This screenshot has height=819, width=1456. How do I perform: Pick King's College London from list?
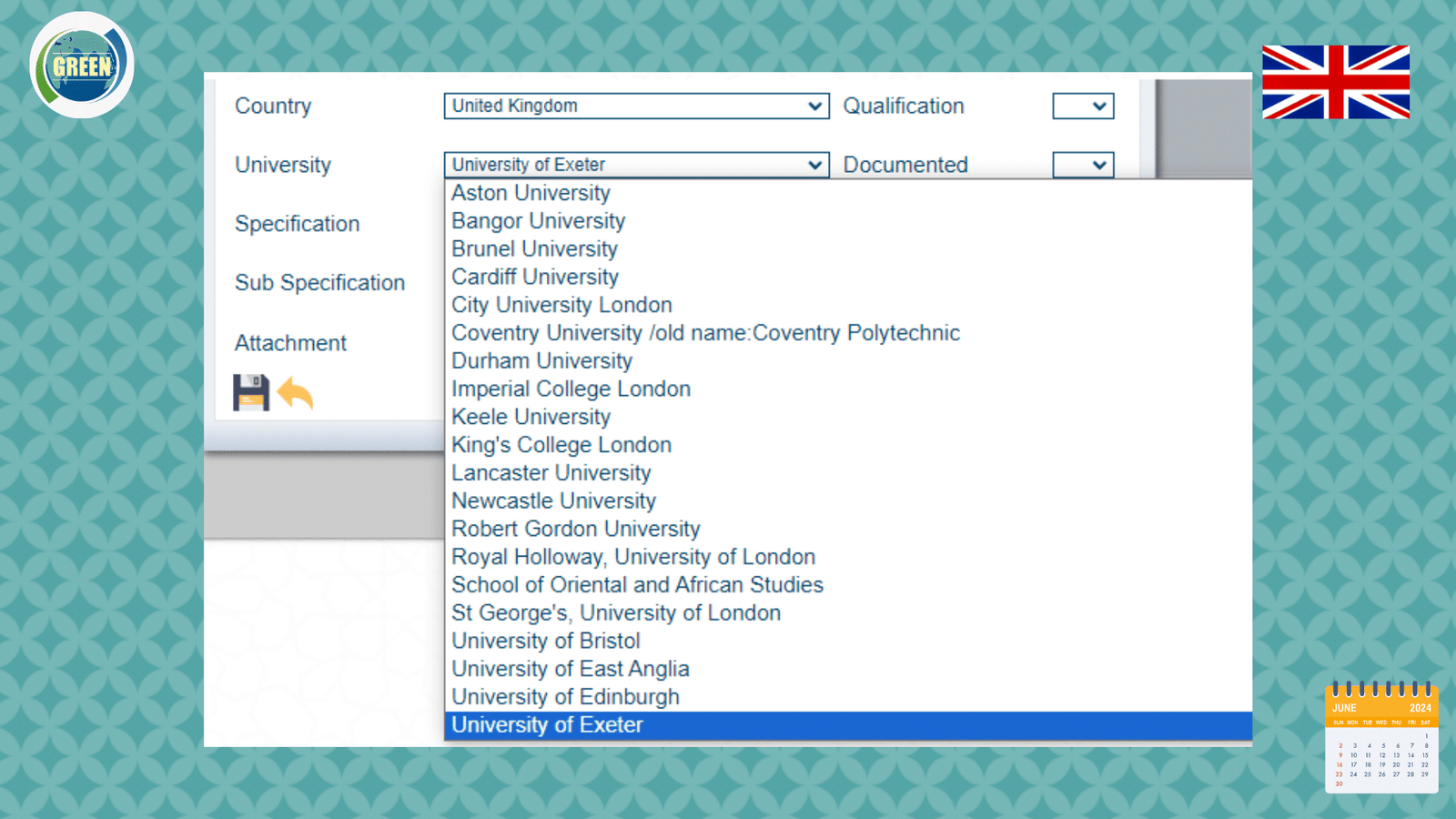(561, 445)
